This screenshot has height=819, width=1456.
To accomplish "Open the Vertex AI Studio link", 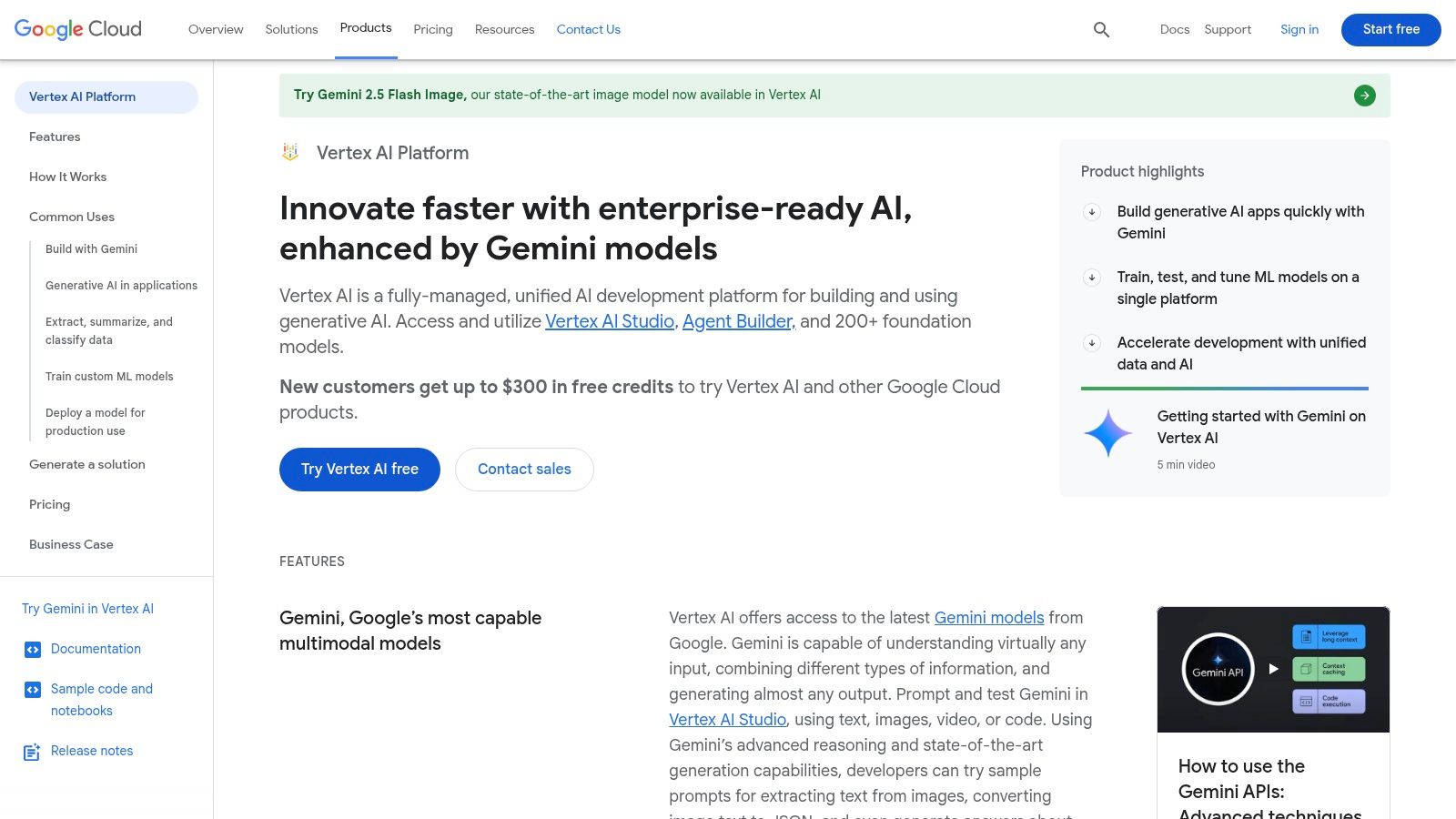I will point(610,321).
